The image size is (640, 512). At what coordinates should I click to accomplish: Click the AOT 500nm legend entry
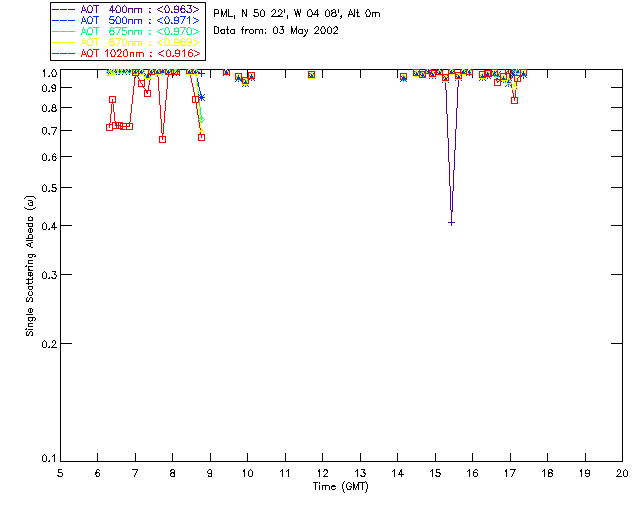(126, 20)
